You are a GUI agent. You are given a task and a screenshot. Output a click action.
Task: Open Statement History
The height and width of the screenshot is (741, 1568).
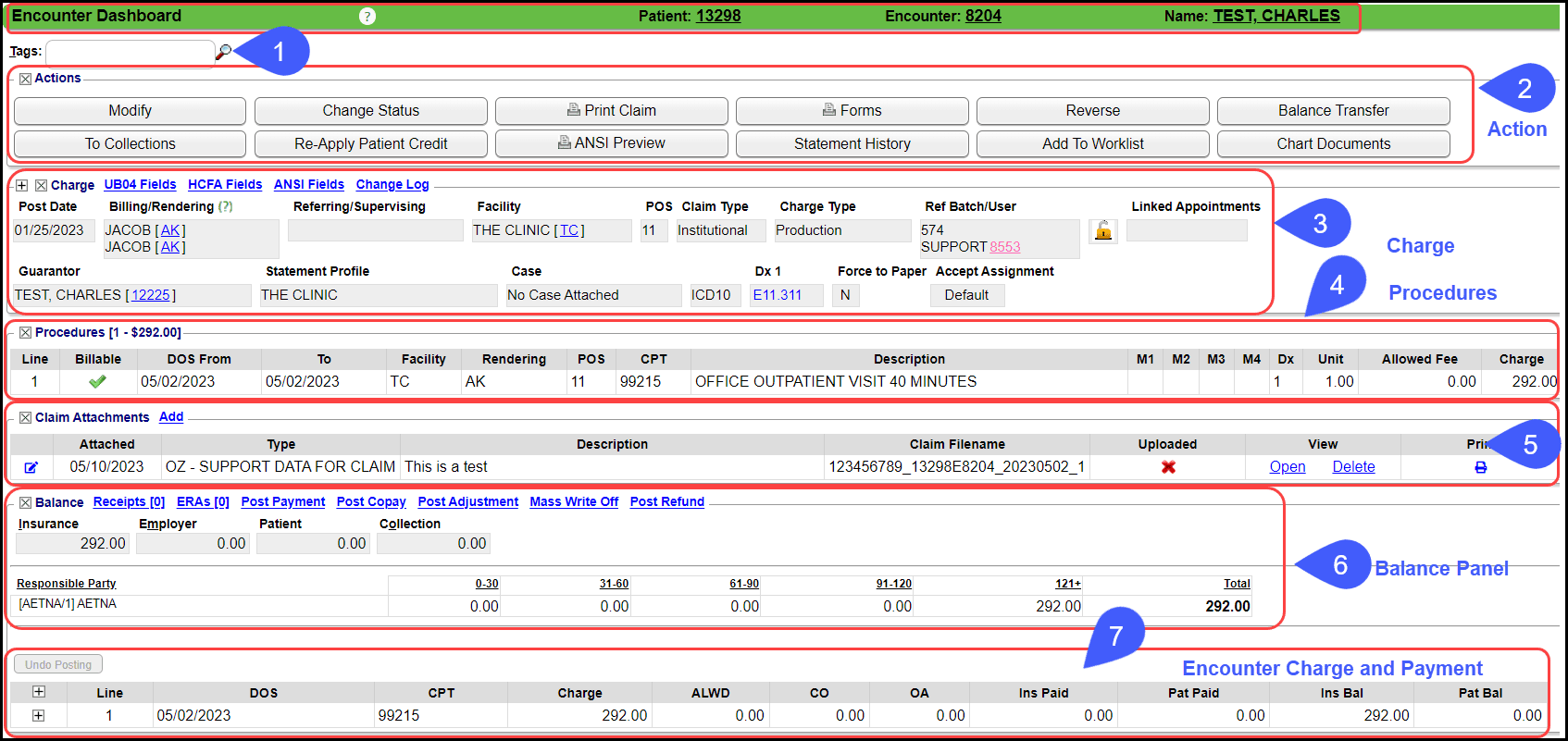852,143
